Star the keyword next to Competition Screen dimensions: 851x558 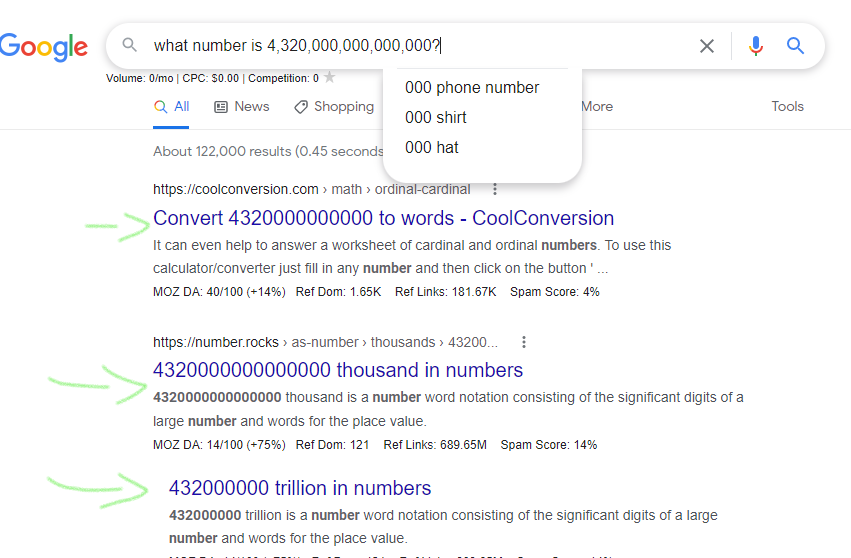click(x=329, y=77)
